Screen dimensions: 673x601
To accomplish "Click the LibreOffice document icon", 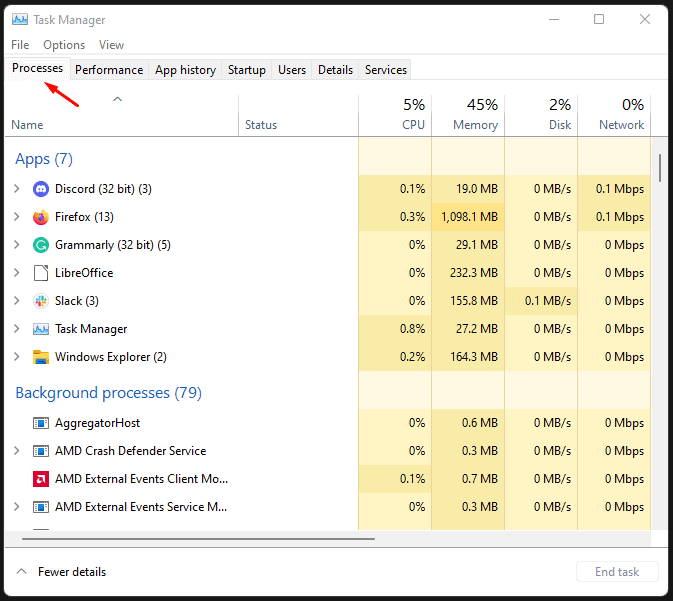I will [x=41, y=273].
